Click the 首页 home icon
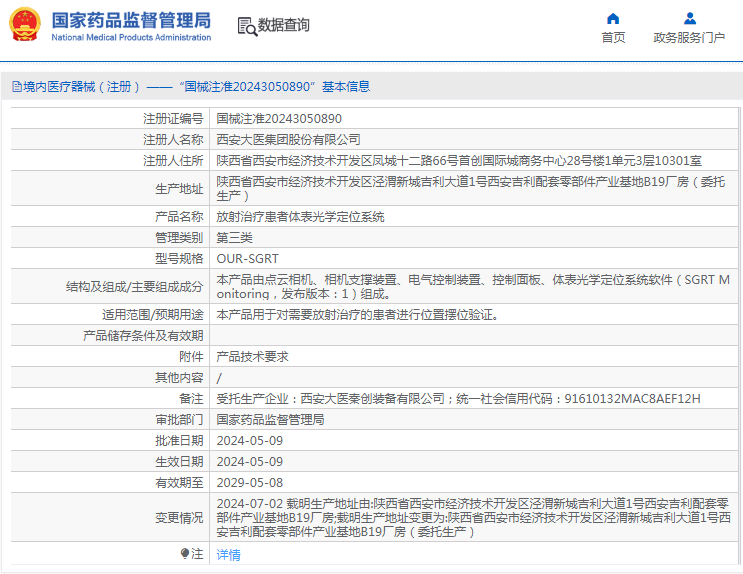The width and height of the screenshot is (743, 574). (x=613, y=18)
